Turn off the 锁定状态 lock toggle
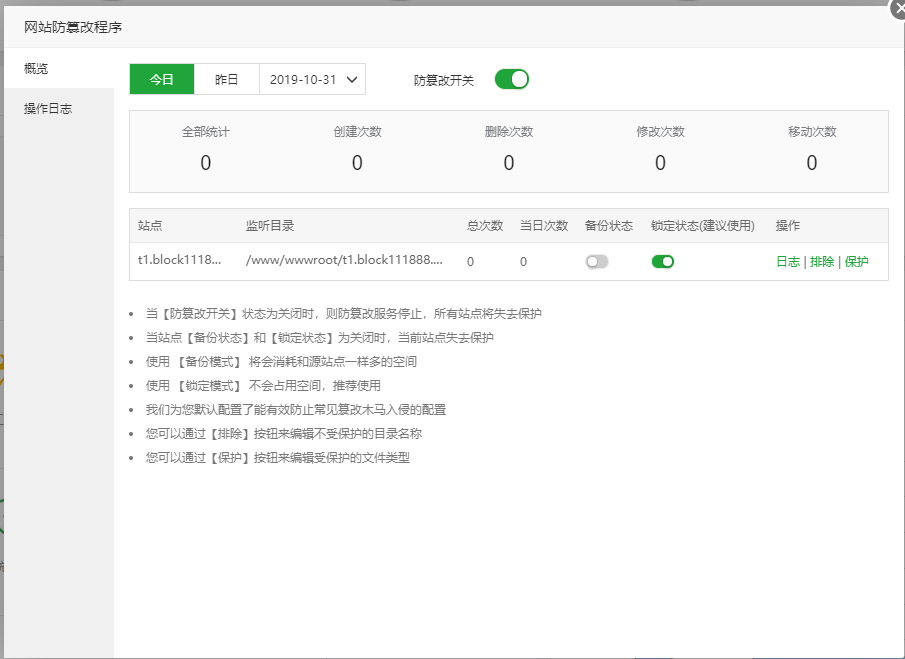This screenshot has width=905, height=659. pyautogui.click(x=662, y=260)
